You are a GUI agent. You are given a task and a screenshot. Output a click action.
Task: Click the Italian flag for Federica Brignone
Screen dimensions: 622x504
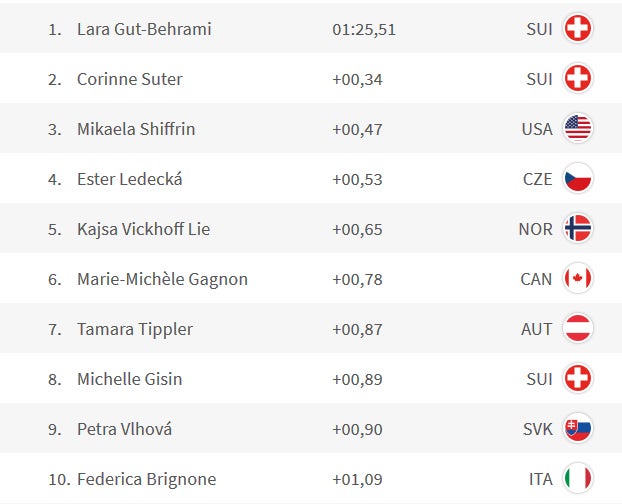(x=578, y=478)
